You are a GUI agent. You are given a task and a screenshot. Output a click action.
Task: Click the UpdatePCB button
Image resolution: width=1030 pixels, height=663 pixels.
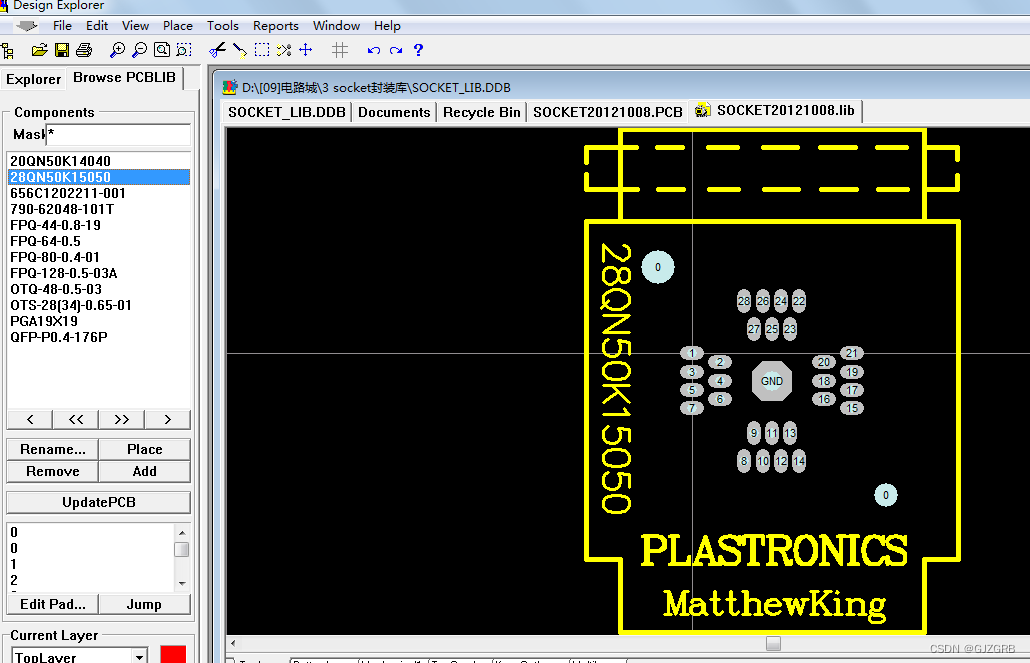click(x=99, y=502)
